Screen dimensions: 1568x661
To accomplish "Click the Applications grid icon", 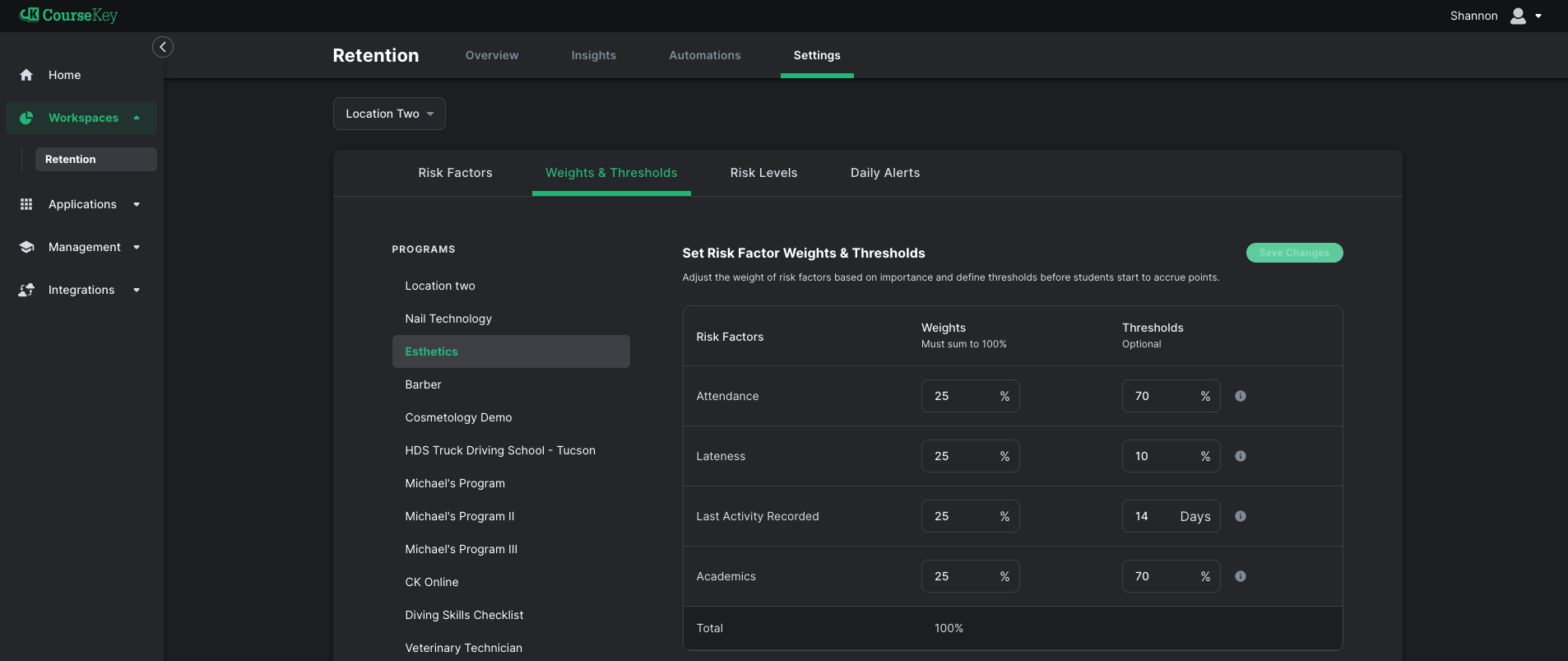I will coord(26,204).
